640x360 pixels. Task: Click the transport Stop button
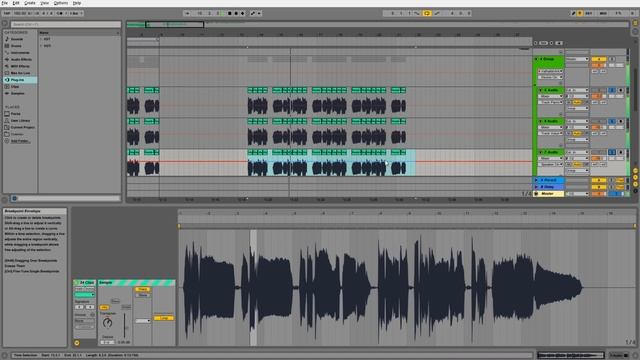pos(229,13)
